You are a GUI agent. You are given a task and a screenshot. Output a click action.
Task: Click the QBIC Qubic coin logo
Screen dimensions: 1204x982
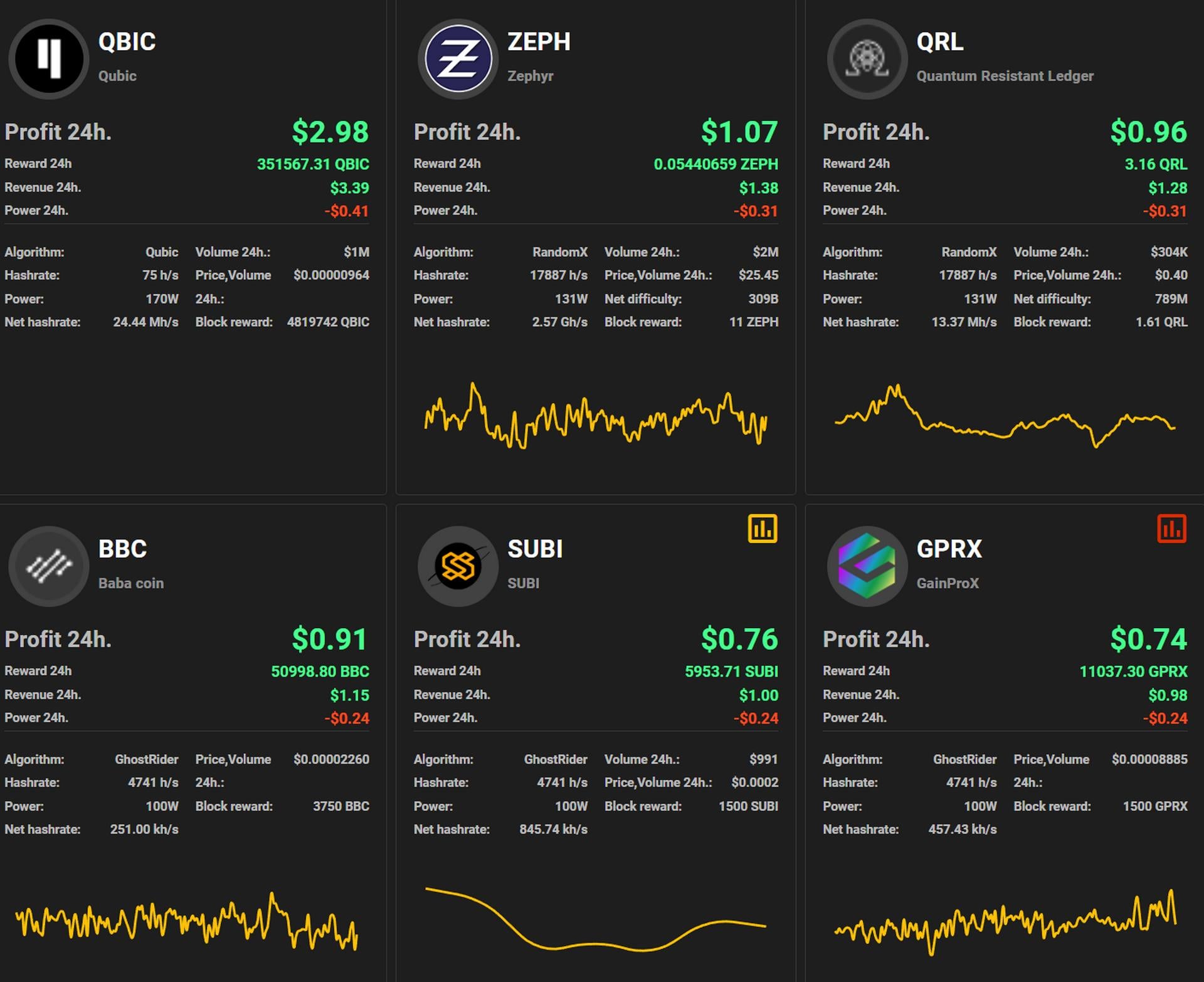pos(49,58)
